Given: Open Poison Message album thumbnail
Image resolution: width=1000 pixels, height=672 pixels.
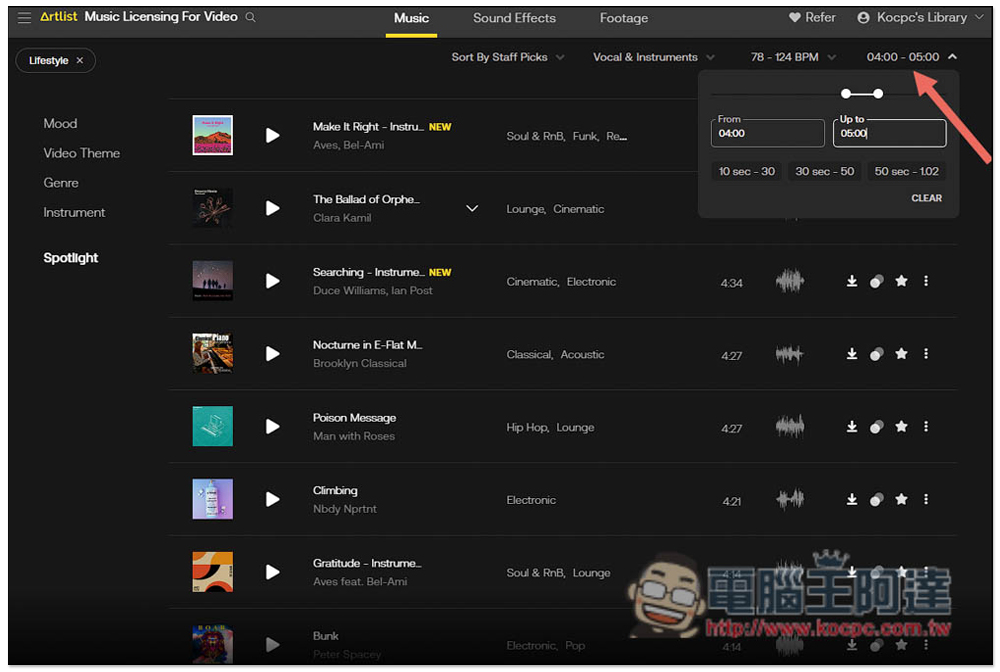Looking at the screenshot, I should click(212, 426).
